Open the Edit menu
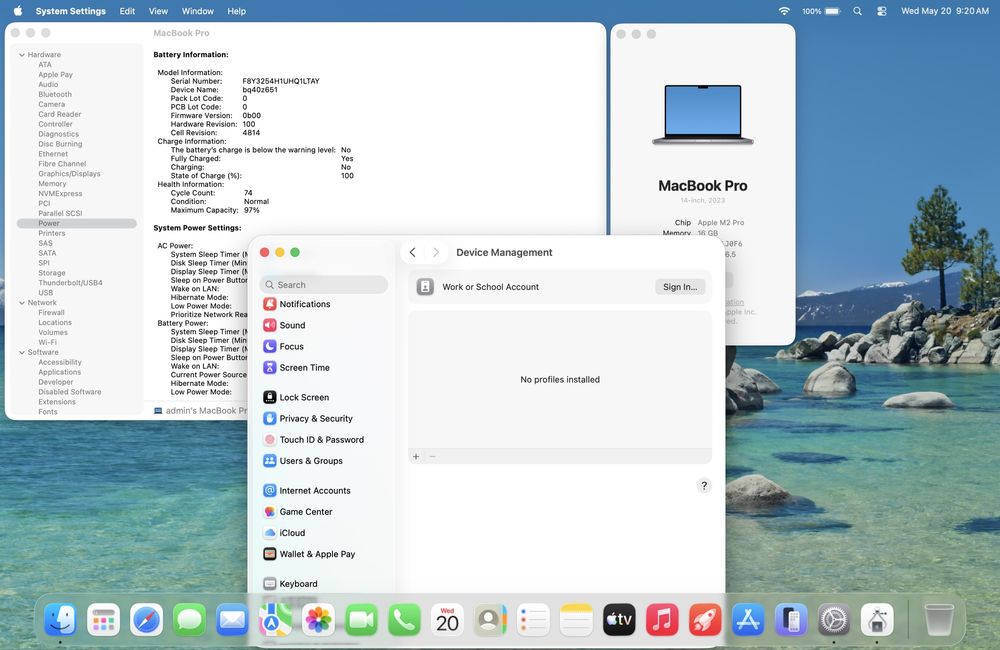 pyautogui.click(x=127, y=11)
